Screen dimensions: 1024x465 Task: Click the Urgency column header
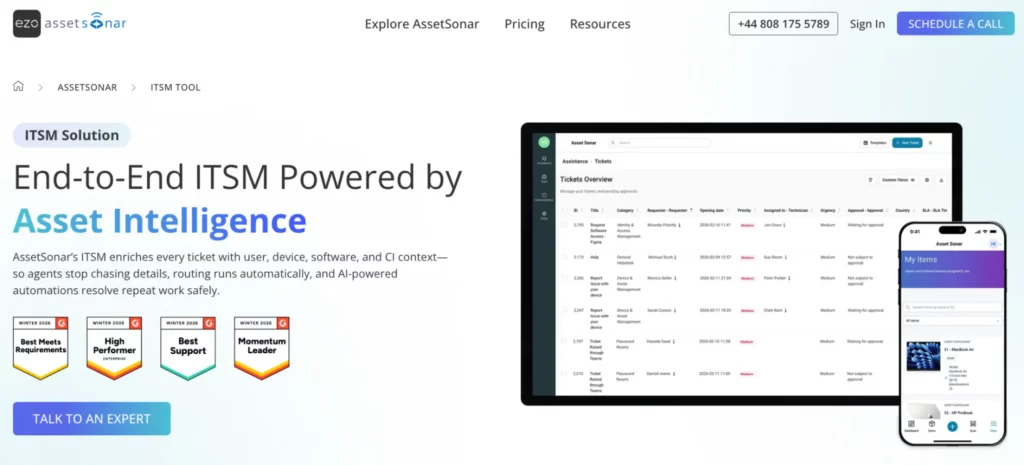pyautogui.click(x=829, y=210)
